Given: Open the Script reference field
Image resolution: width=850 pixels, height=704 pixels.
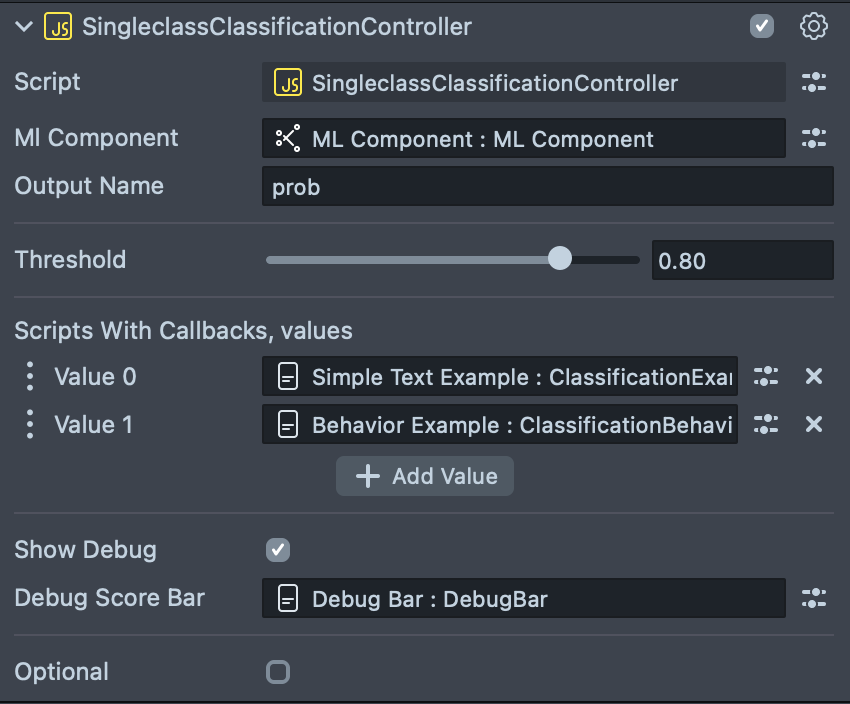Looking at the screenshot, I should click(x=523, y=83).
